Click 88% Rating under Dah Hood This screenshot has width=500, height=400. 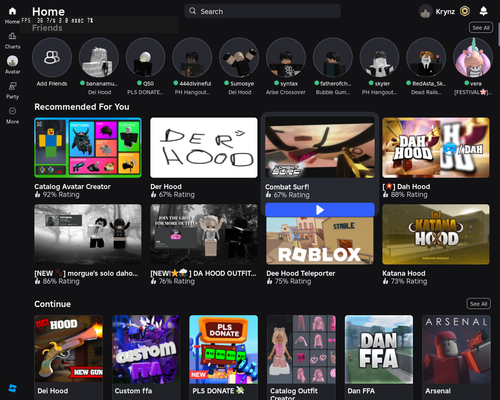pos(409,195)
